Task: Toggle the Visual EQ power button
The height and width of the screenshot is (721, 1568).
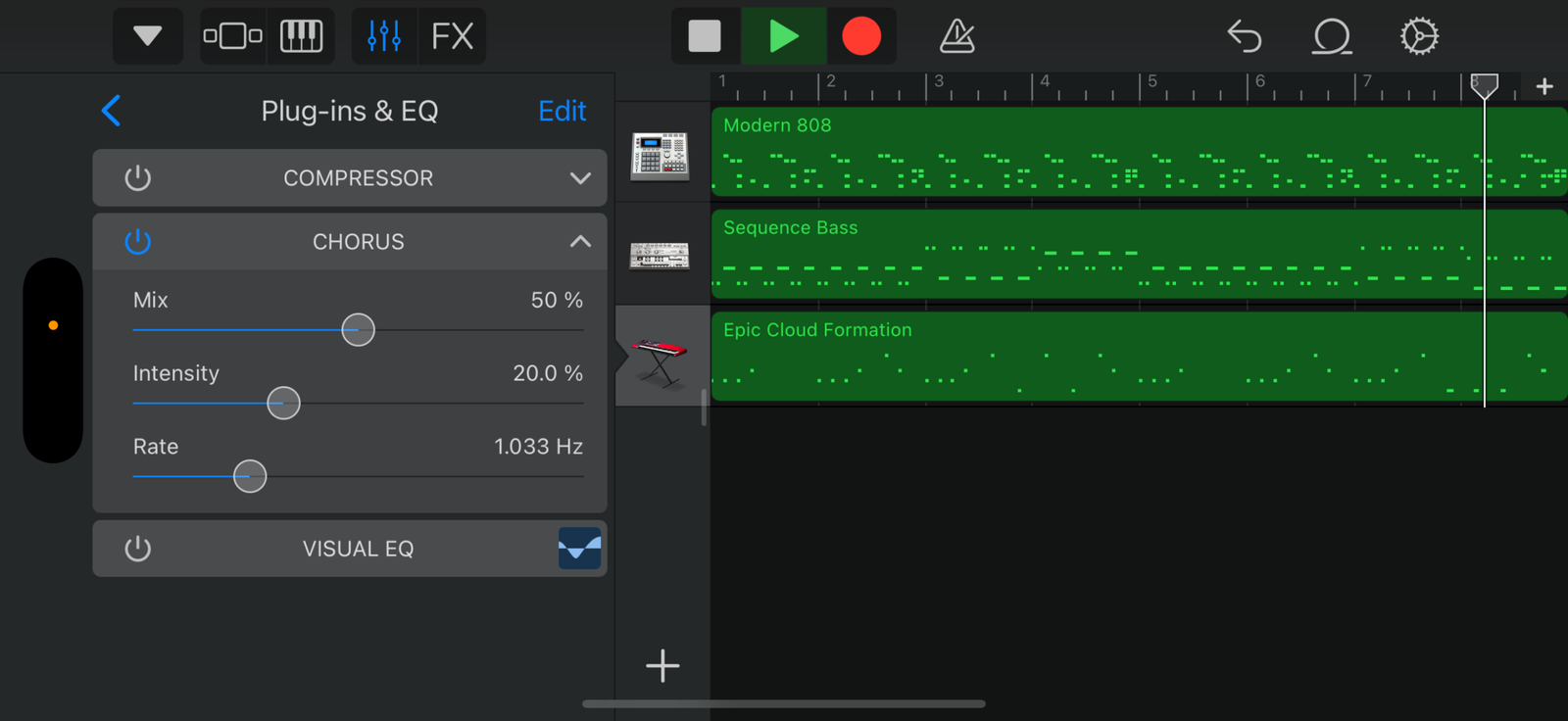Action: coord(138,549)
